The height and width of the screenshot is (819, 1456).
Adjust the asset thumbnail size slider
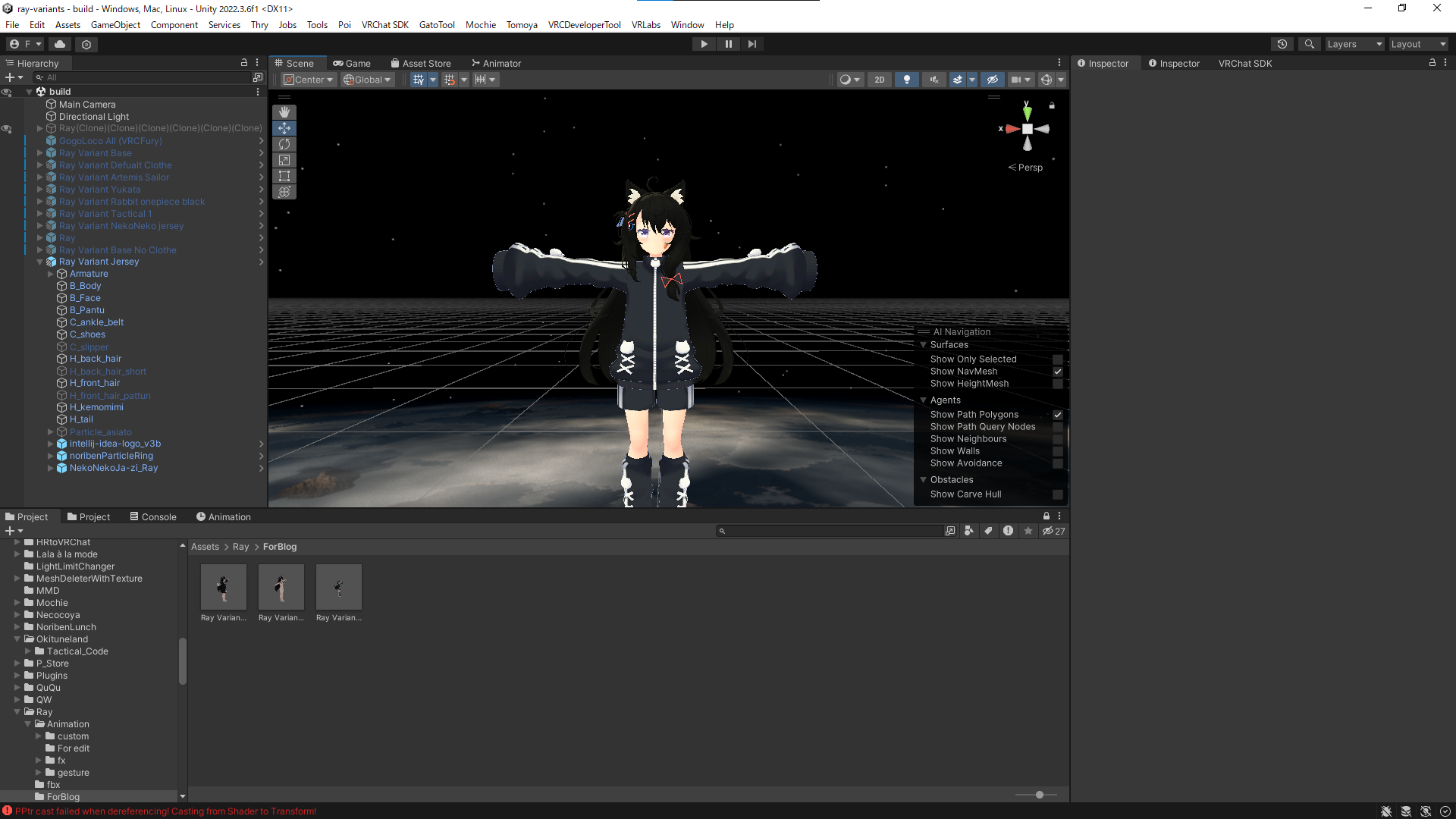click(x=1039, y=795)
